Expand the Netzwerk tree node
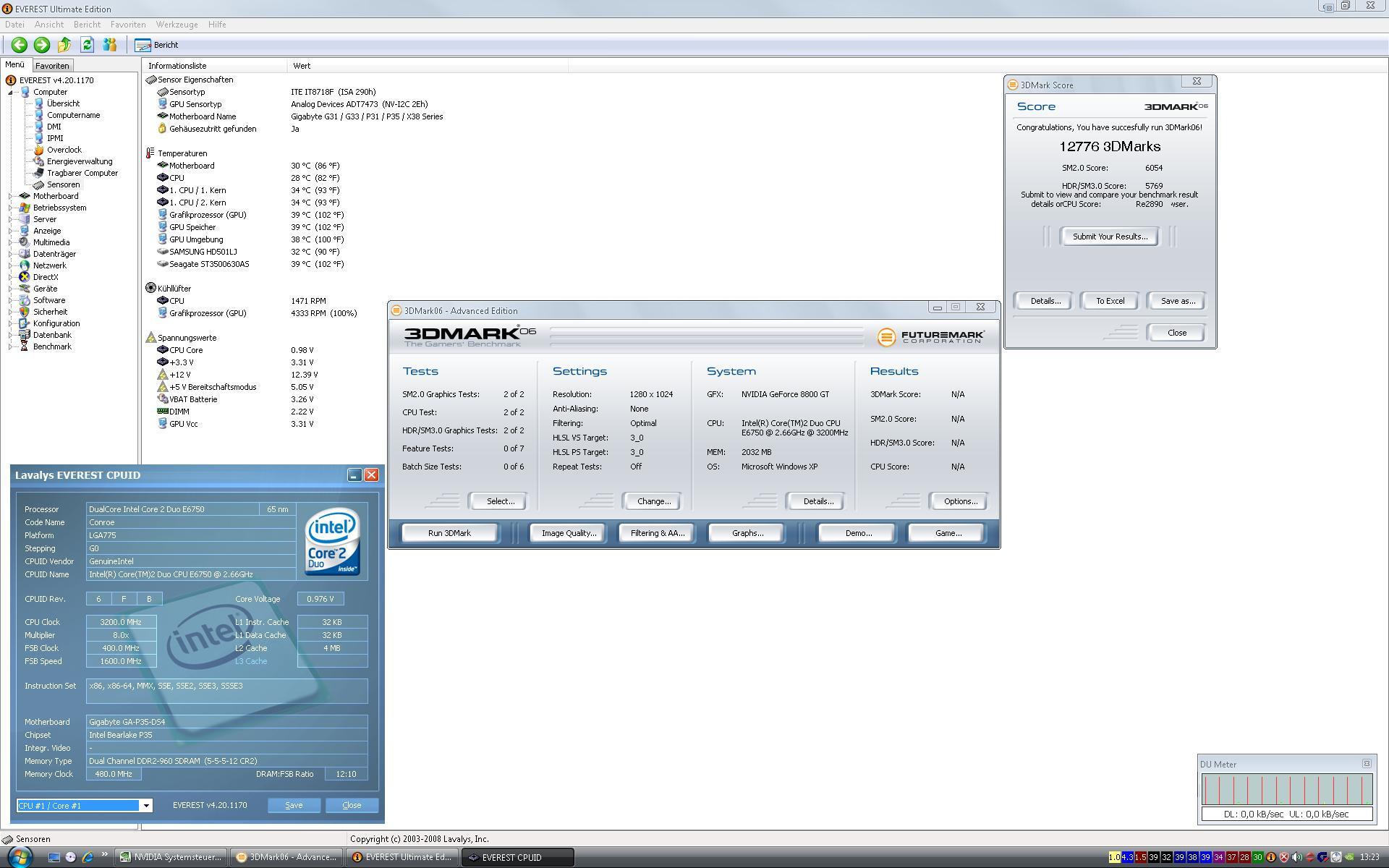 tap(11, 265)
